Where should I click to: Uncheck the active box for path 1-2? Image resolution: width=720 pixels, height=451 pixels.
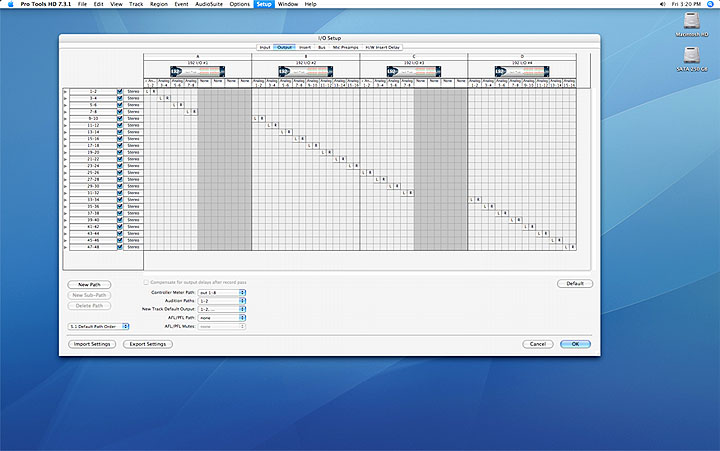pos(120,91)
